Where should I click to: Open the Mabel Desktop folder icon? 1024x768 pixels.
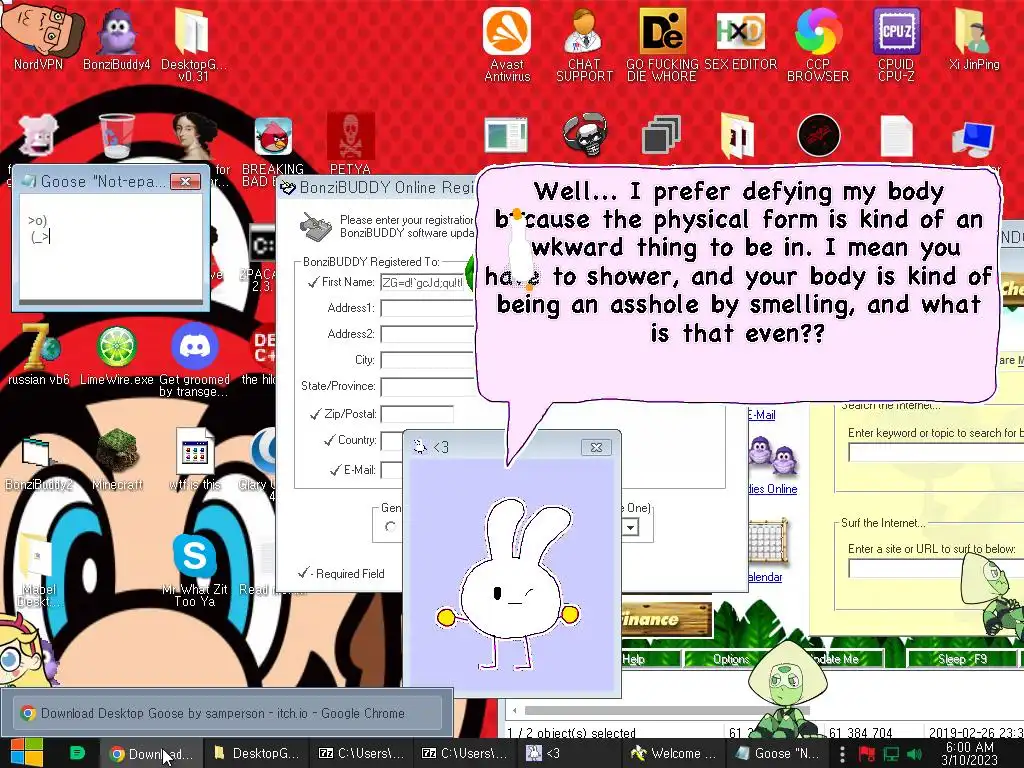pyautogui.click(x=38, y=569)
